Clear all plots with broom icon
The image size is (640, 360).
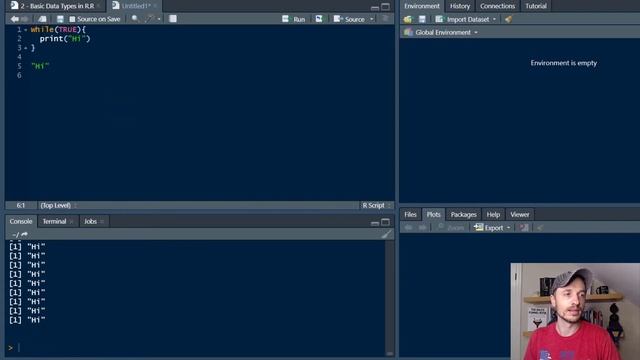540,227
